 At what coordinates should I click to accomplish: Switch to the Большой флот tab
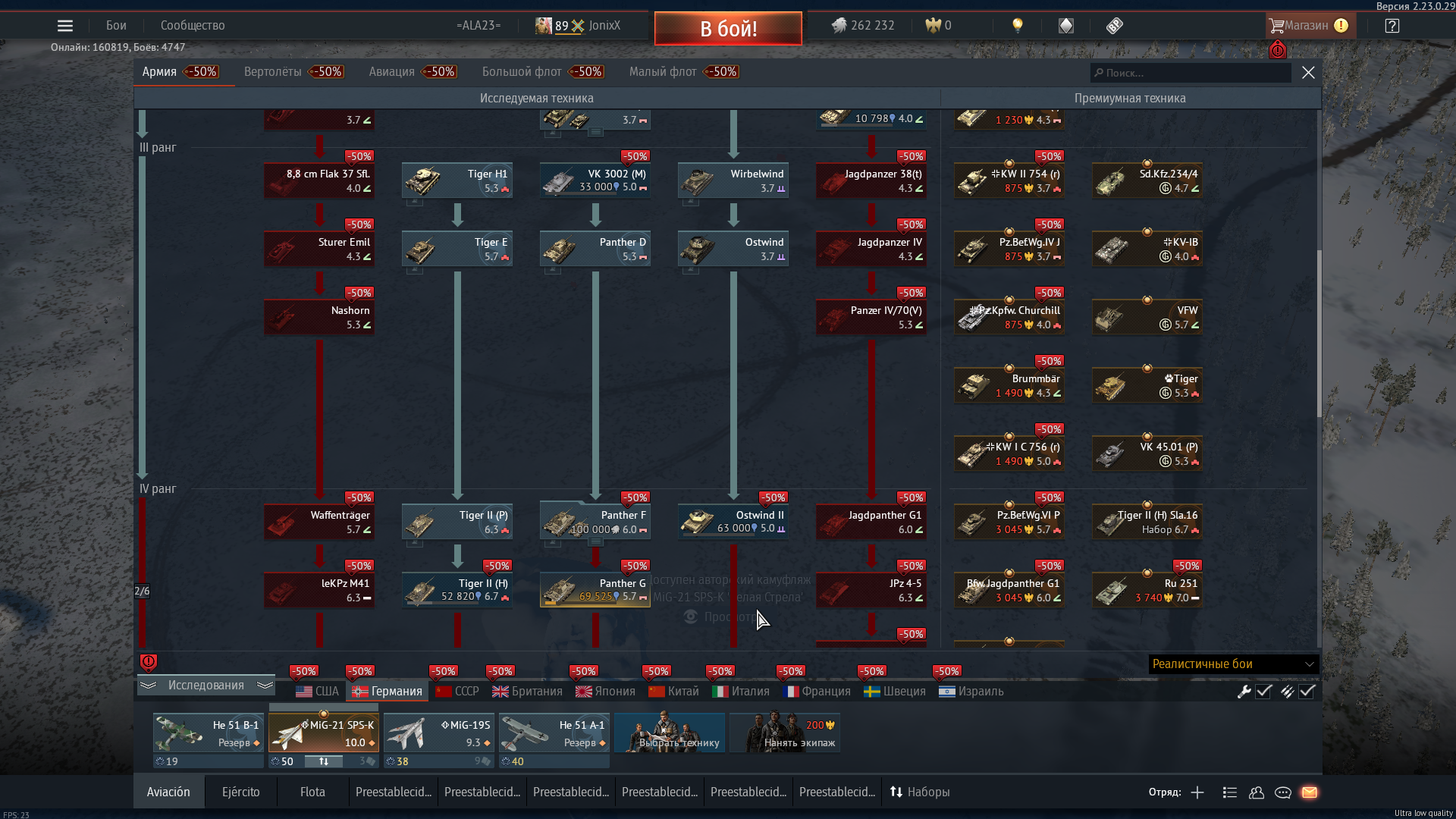coord(544,72)
